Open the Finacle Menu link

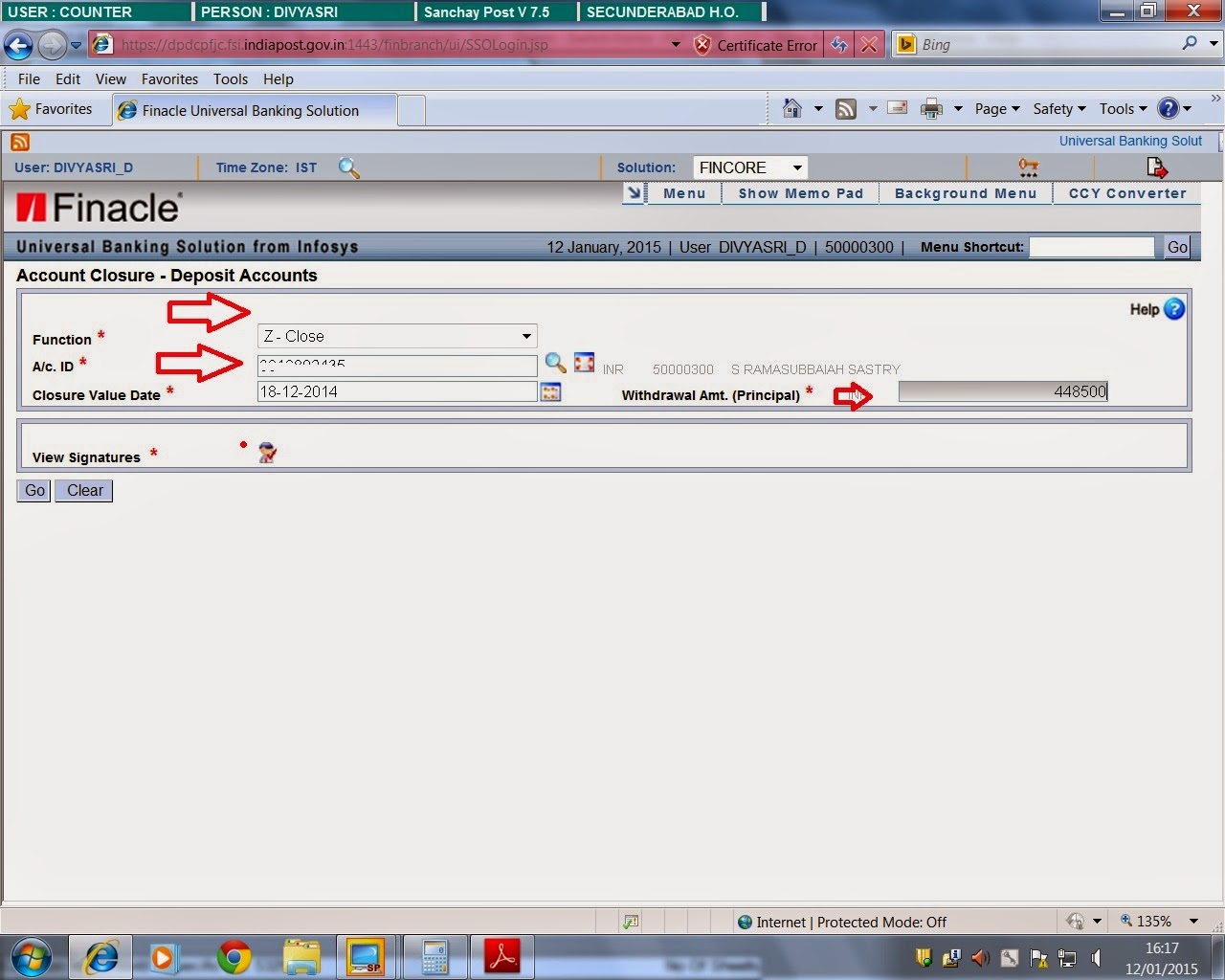pyautogui.click(x=684, y=193)
